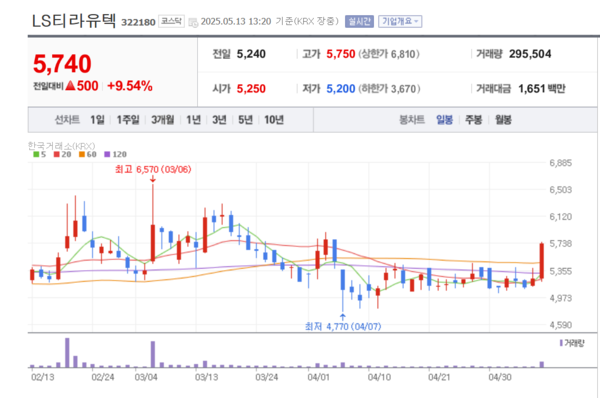Click the green 5-day moving average swatch

(x=36, y=154)
